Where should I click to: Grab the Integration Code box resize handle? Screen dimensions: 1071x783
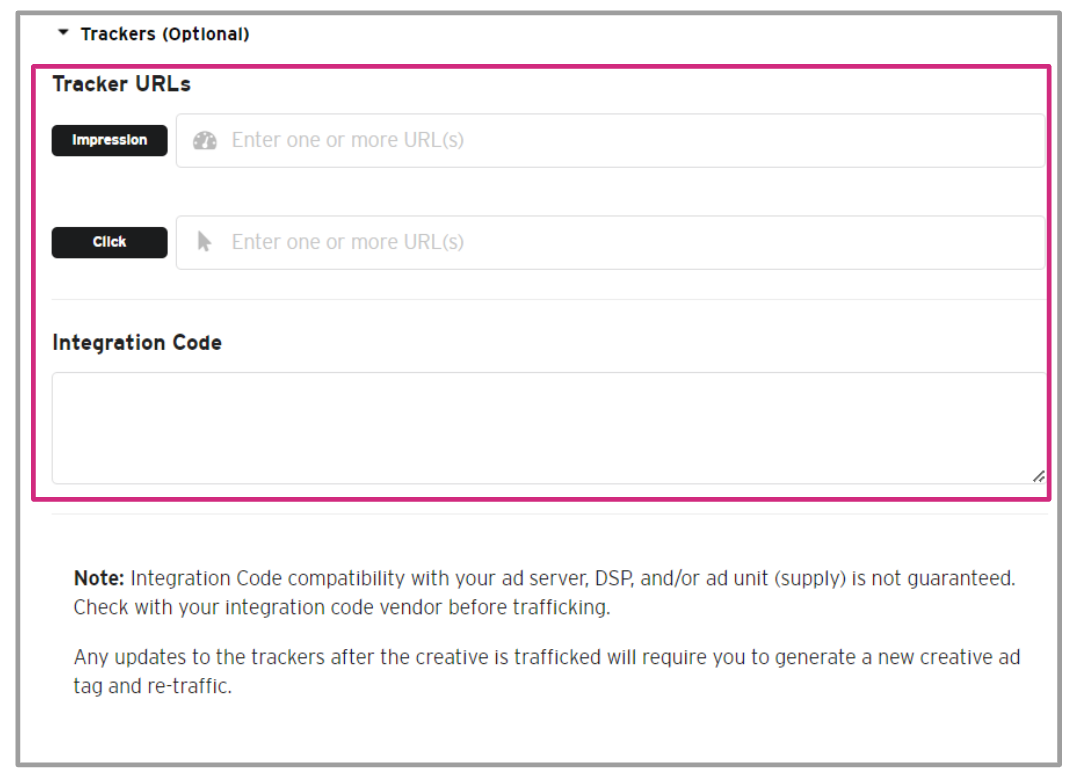tap(1038, 476)
